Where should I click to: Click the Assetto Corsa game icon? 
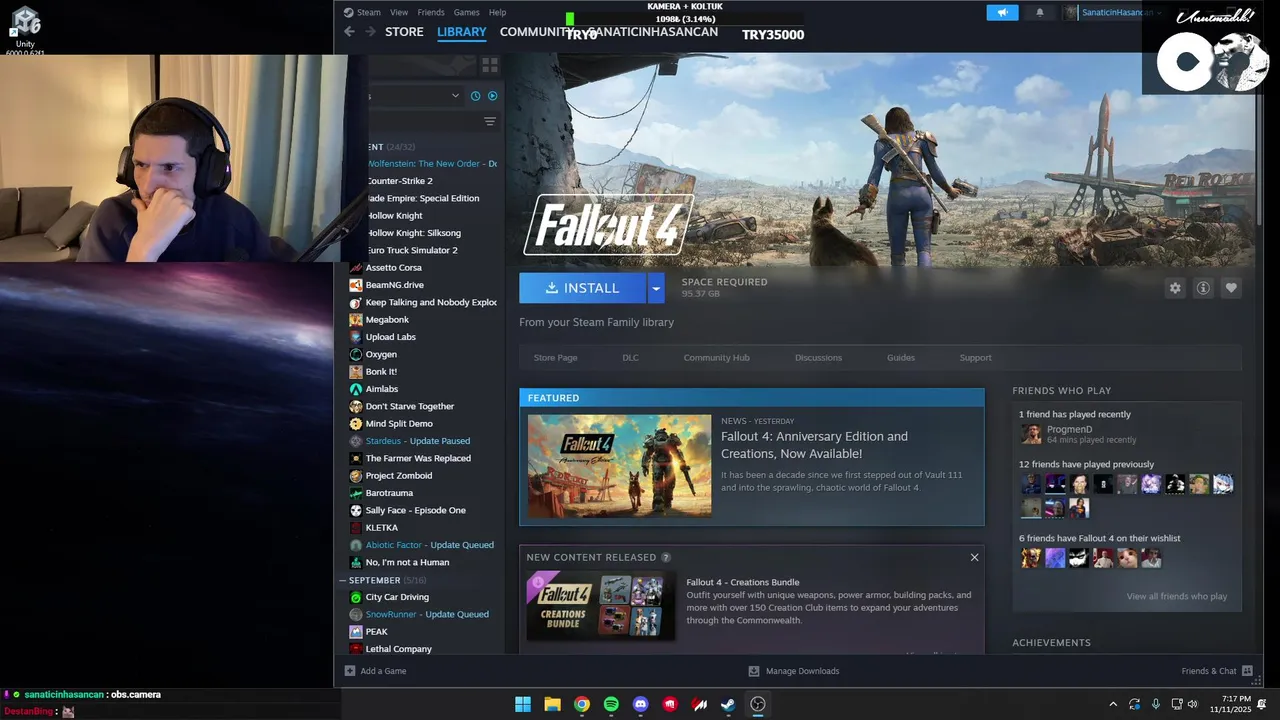(356, 268)
